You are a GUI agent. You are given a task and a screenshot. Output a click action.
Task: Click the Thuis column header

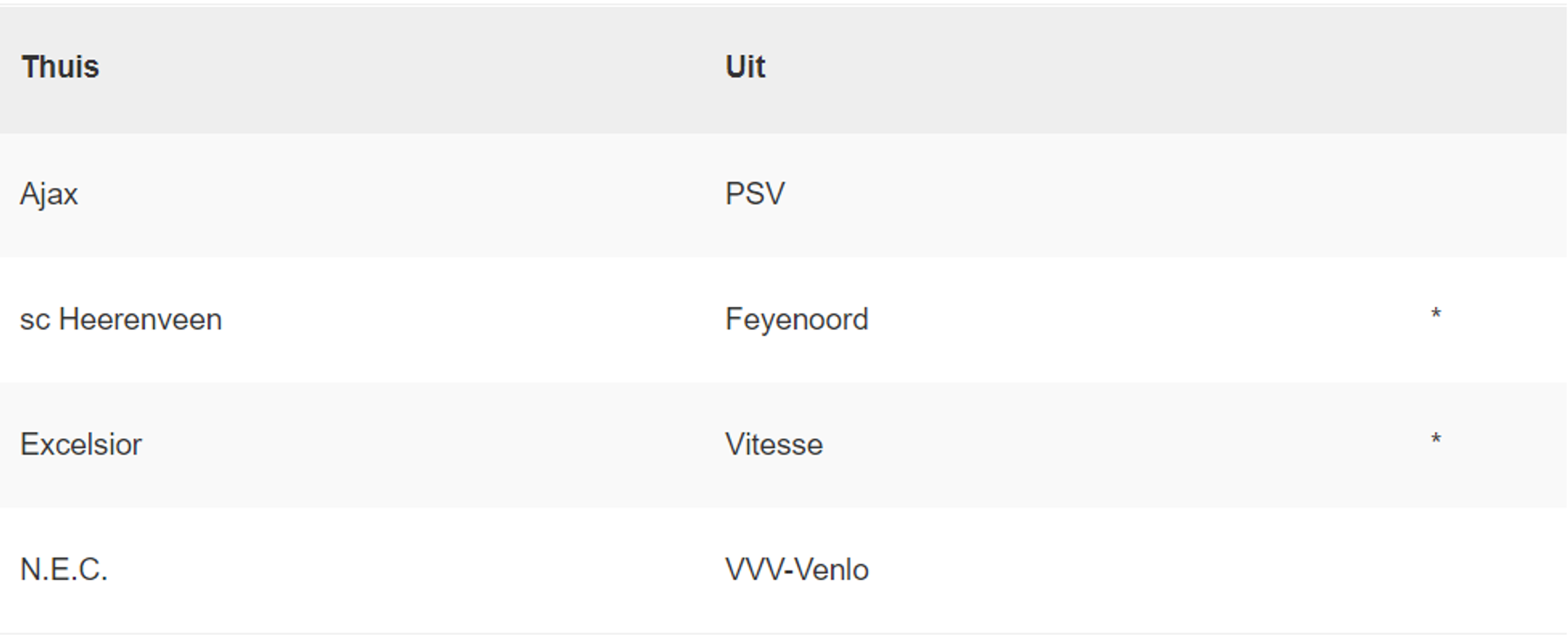tap(60, 67)
